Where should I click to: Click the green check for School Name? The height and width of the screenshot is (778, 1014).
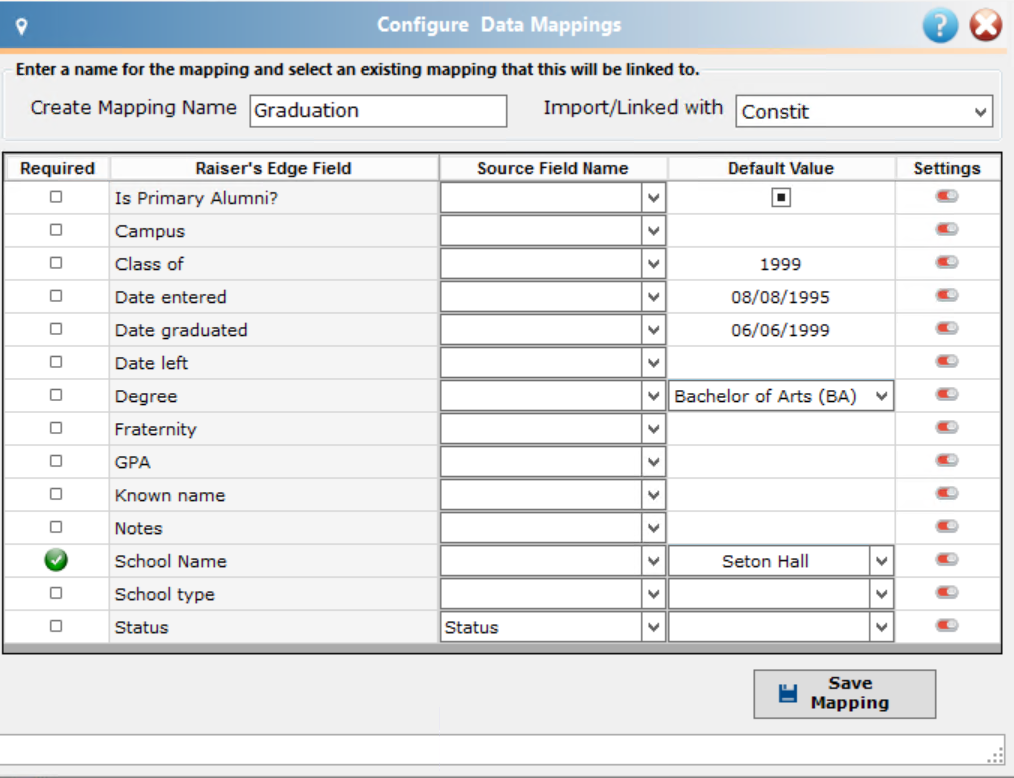56,560
